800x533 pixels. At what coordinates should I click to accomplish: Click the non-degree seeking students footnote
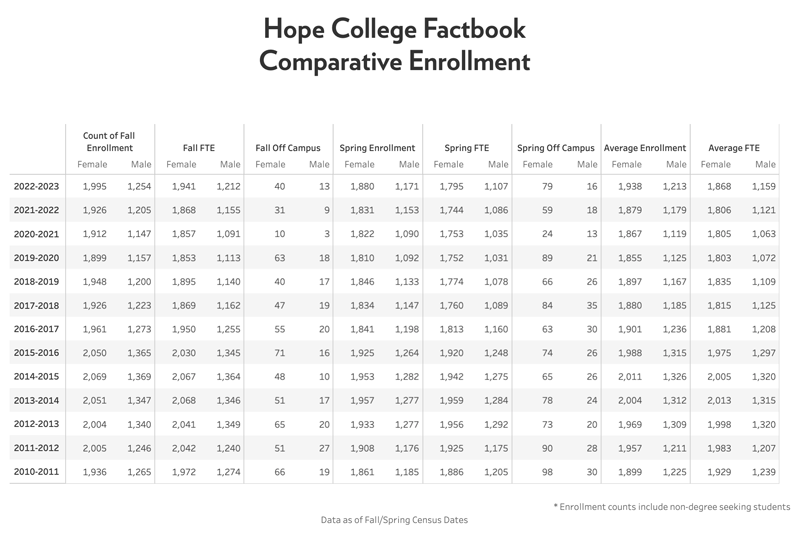671,505
